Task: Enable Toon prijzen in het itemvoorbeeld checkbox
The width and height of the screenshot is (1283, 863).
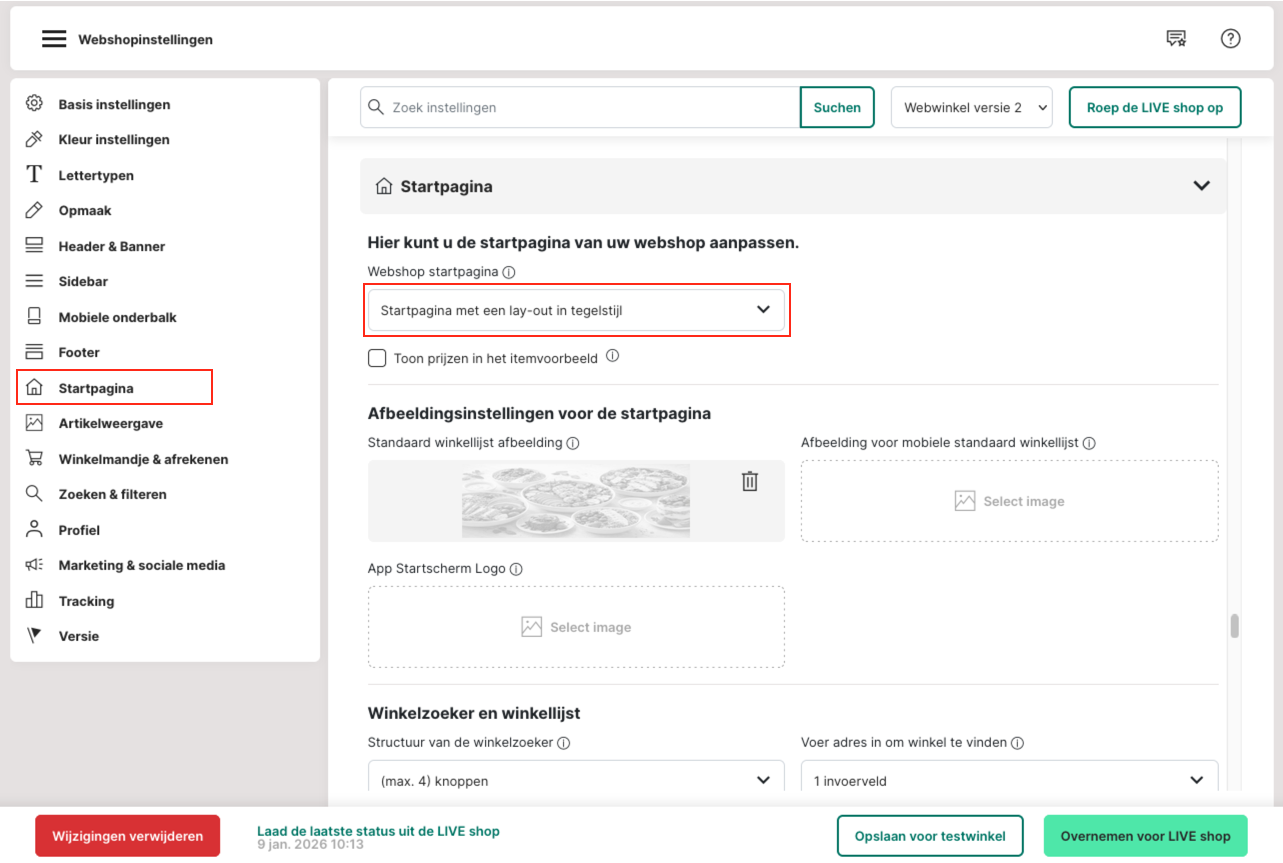Action: click(377, 358)
